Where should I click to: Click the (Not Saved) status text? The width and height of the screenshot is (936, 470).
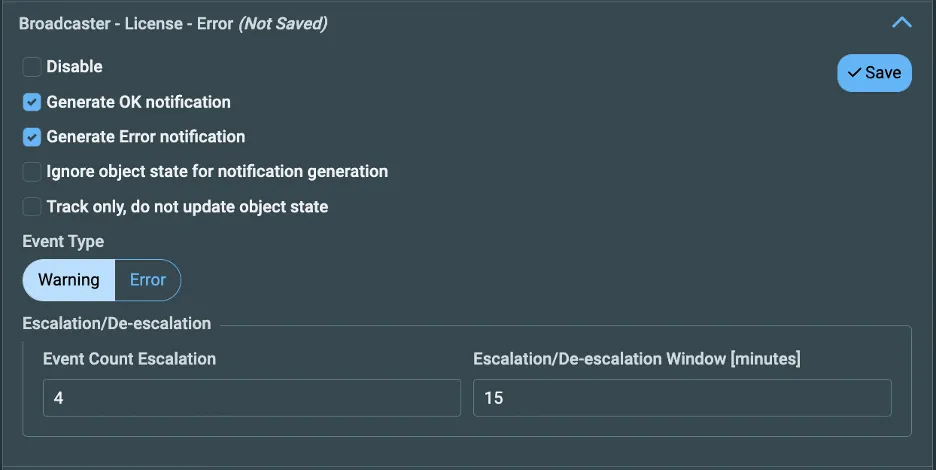(x=283, y=24)
